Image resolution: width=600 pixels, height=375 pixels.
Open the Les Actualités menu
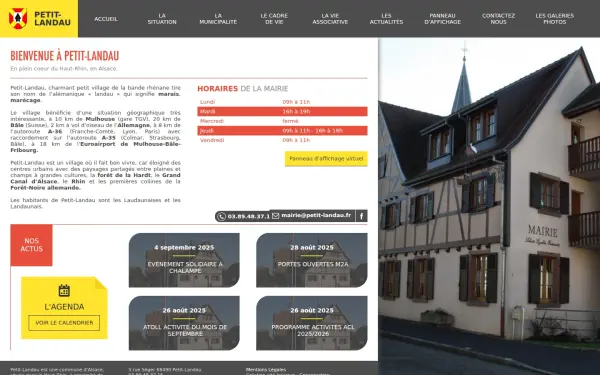pyautogui.click(x=386, y=19)
